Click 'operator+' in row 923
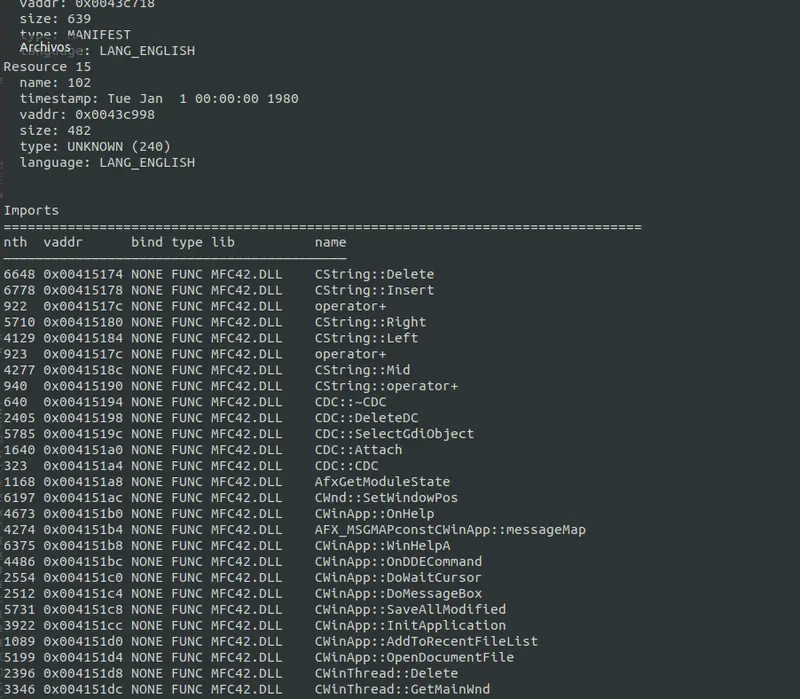Viewport: 800px width, 699px height. [351, 354]
